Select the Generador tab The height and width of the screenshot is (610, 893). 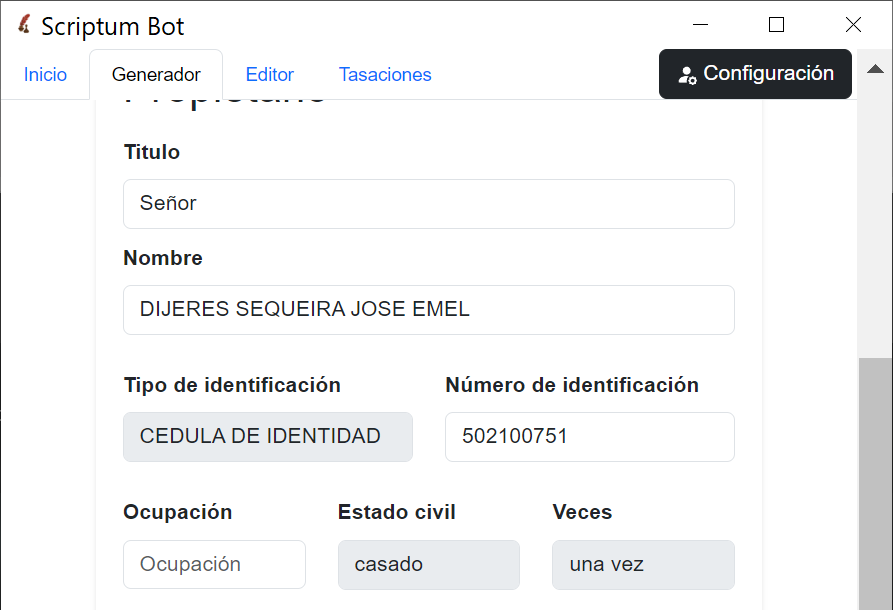coord(156,75)
